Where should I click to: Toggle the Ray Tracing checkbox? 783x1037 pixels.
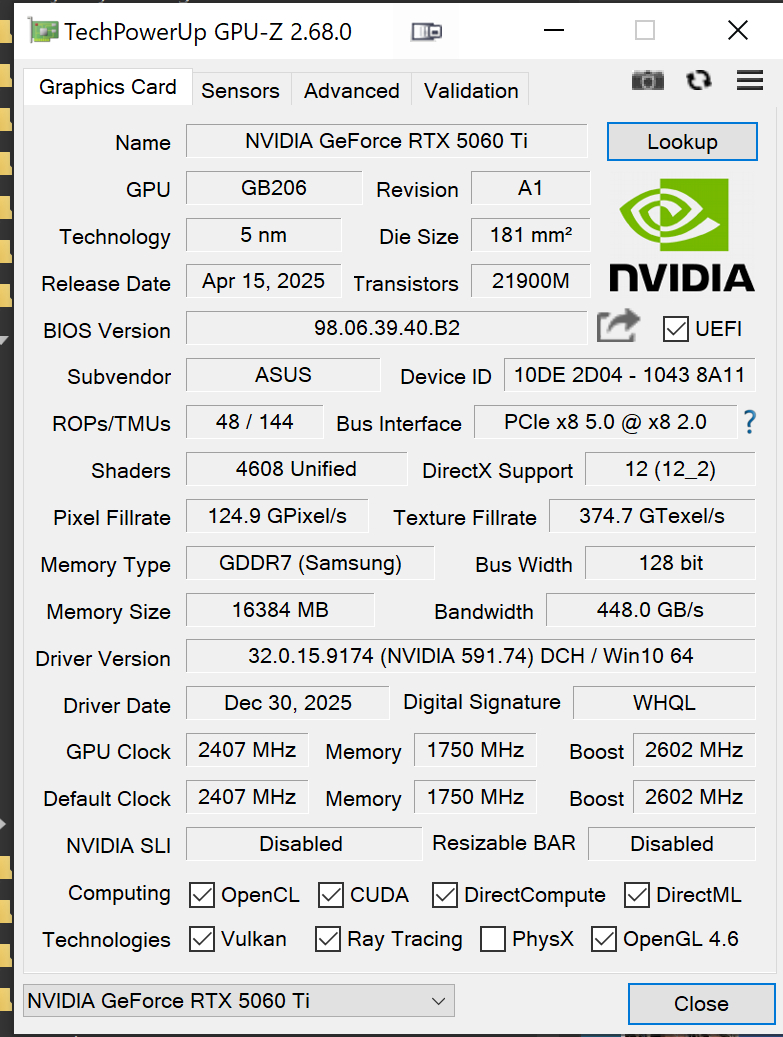[x=328, y=939]
